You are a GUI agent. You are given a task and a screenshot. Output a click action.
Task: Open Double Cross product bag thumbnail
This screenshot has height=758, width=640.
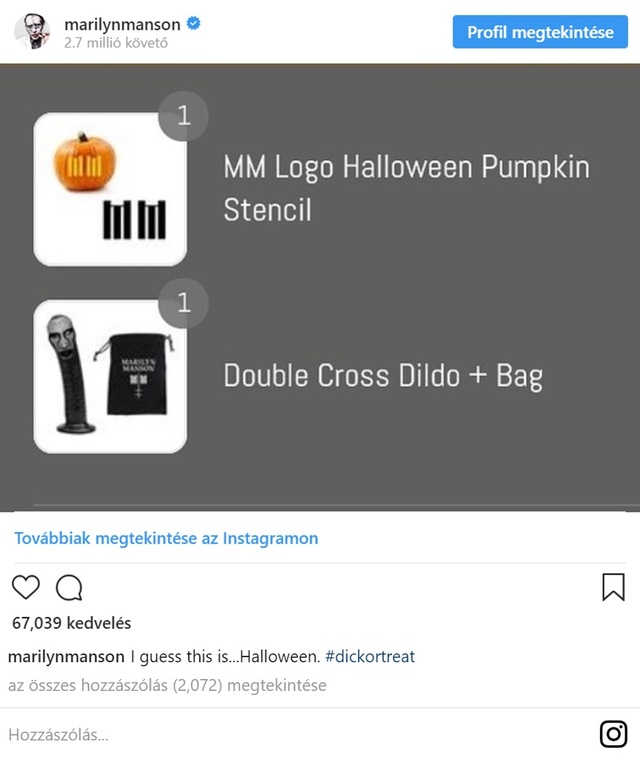click(x=110, y=377)
